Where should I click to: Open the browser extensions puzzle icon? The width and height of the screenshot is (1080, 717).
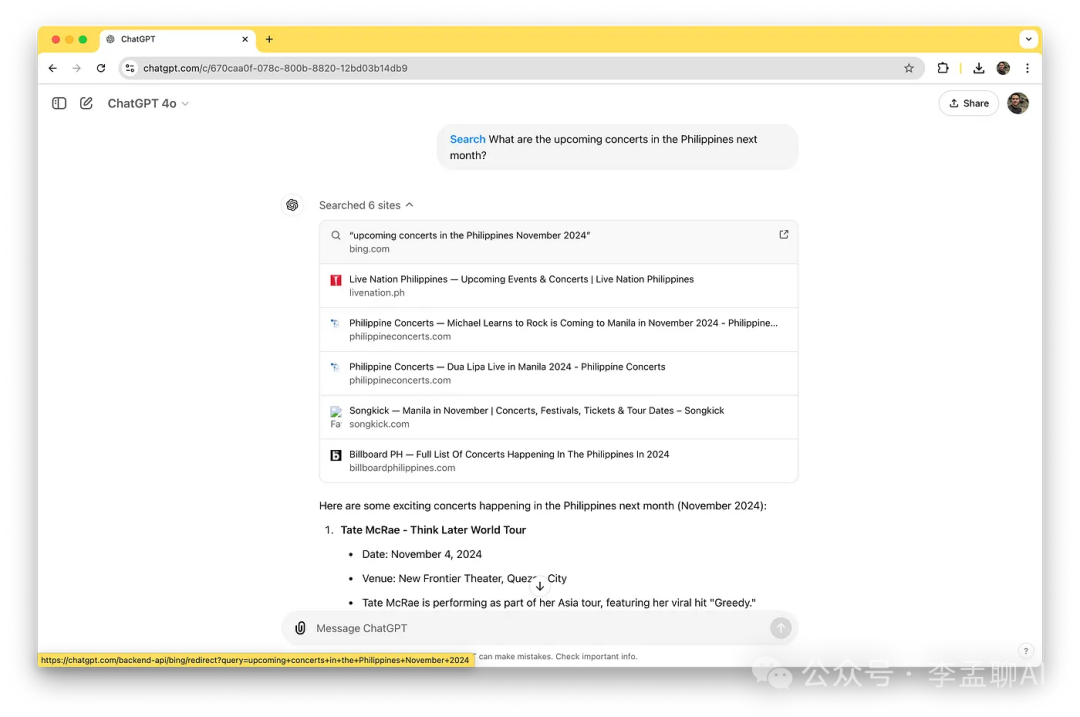[x=943, y=68]
